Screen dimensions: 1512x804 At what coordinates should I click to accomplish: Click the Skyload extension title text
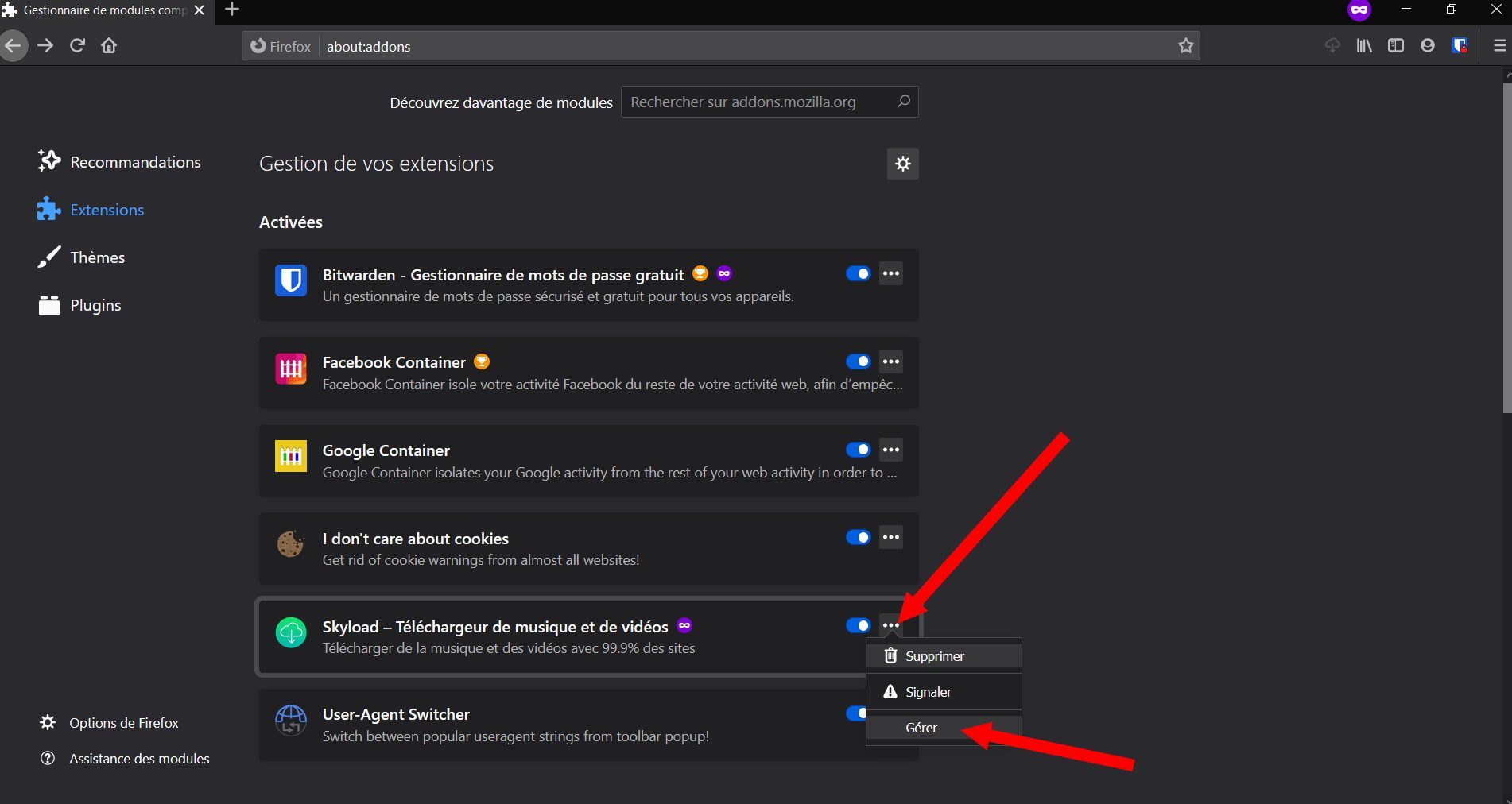495,627
